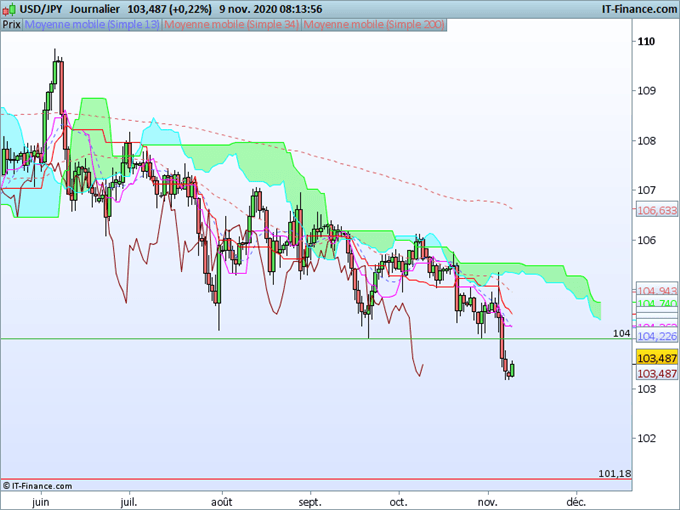Click the blue 104,226 price tag
The image size is (680, 510).
click(x=657, y=336)
